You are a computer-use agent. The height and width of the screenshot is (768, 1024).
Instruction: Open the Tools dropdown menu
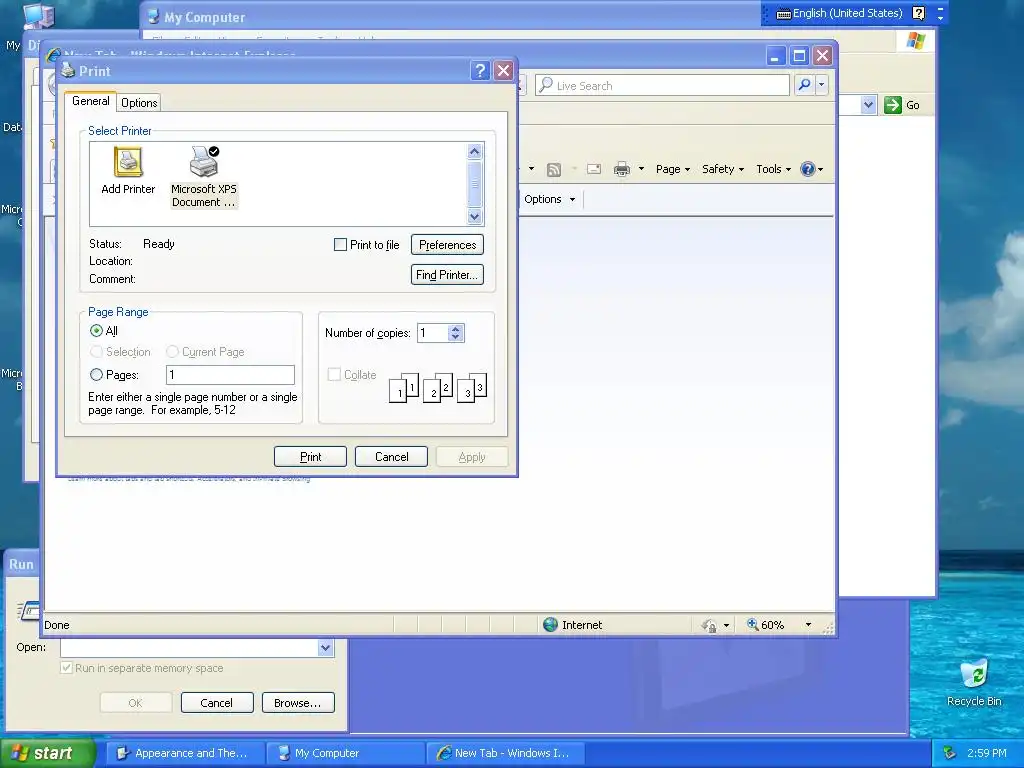coord(774,169)
